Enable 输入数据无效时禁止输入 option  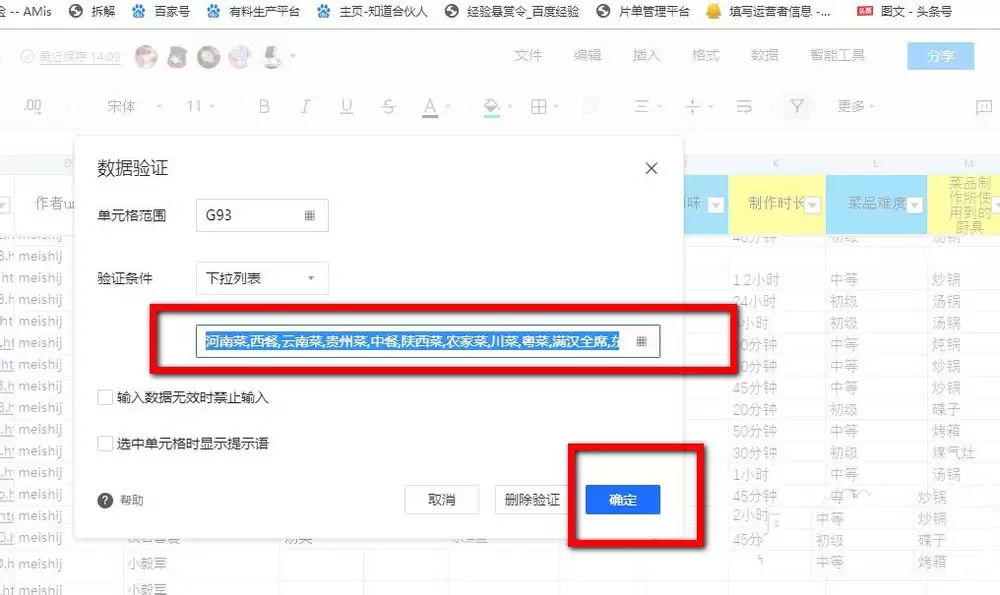coord(105,397)
